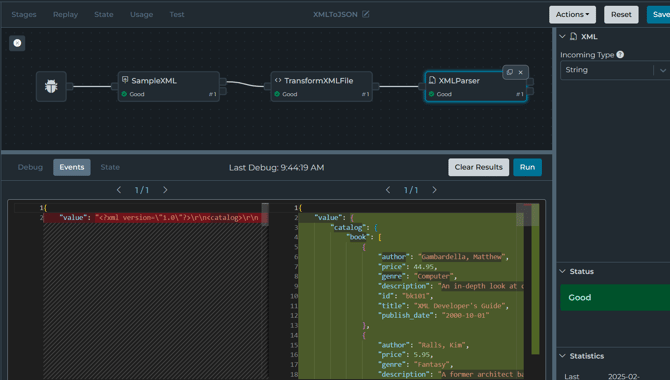Click the Save button
Viewport: 670px width, 380px height.
(x=658, y=15)
